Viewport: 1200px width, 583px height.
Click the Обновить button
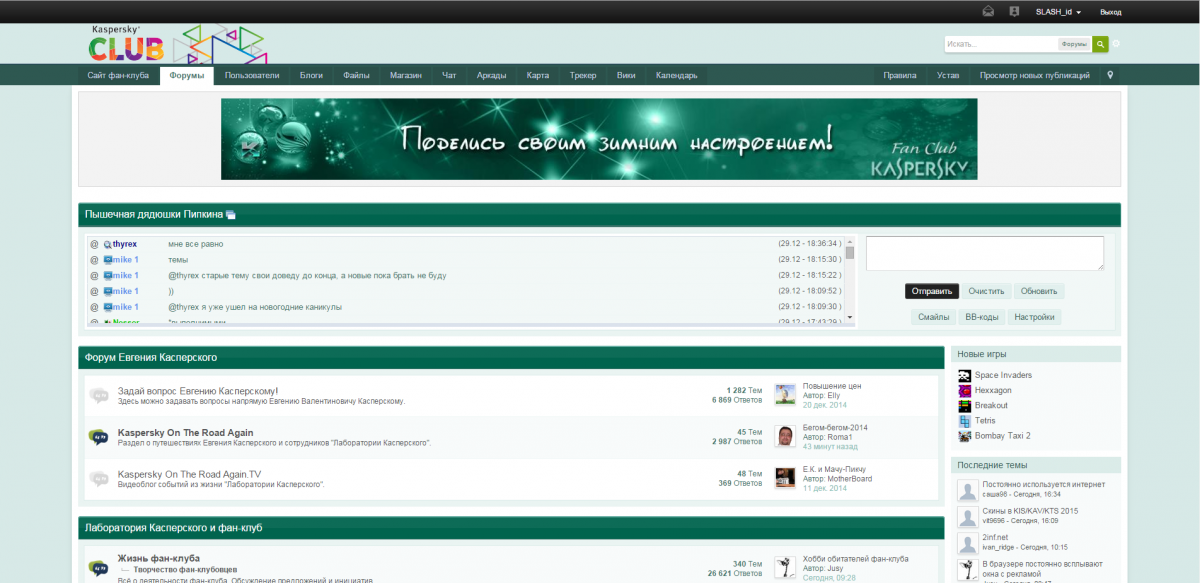pos(1039,291)
